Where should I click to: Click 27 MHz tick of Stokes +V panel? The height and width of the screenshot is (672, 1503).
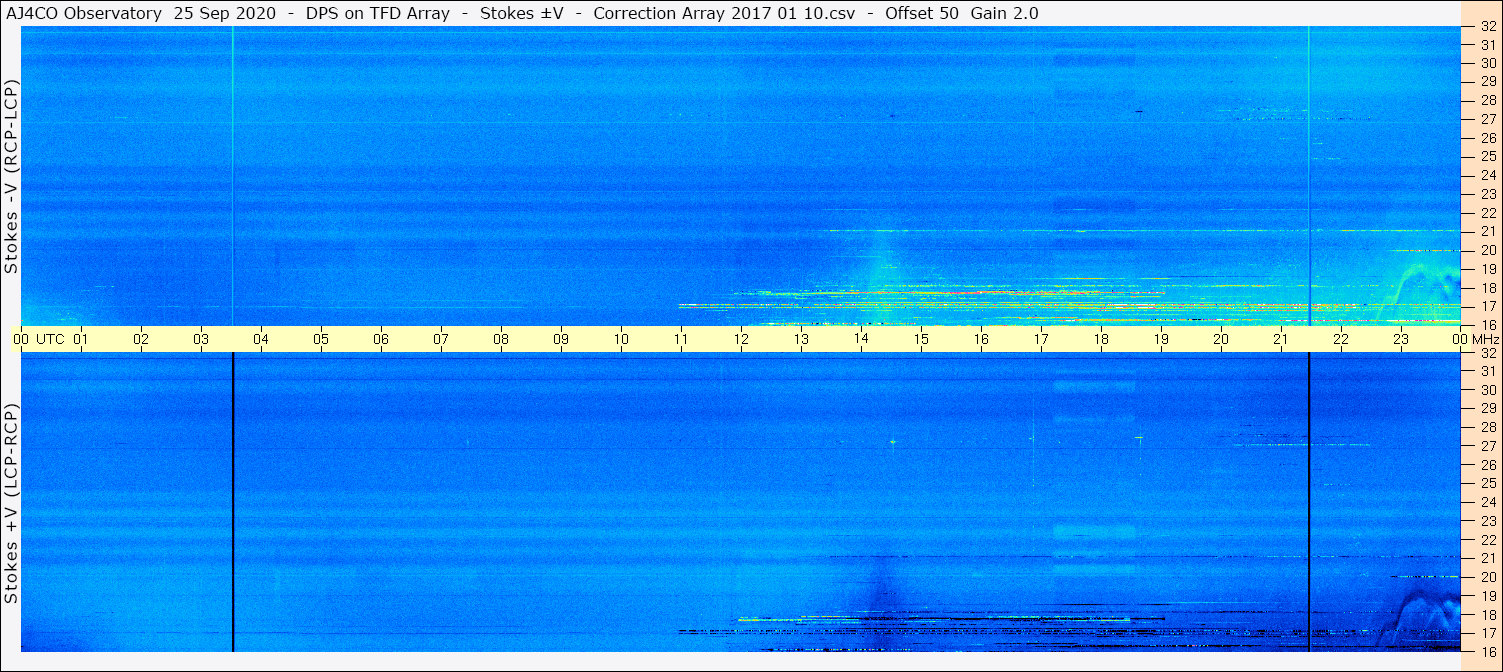(x=1487, y=446)
